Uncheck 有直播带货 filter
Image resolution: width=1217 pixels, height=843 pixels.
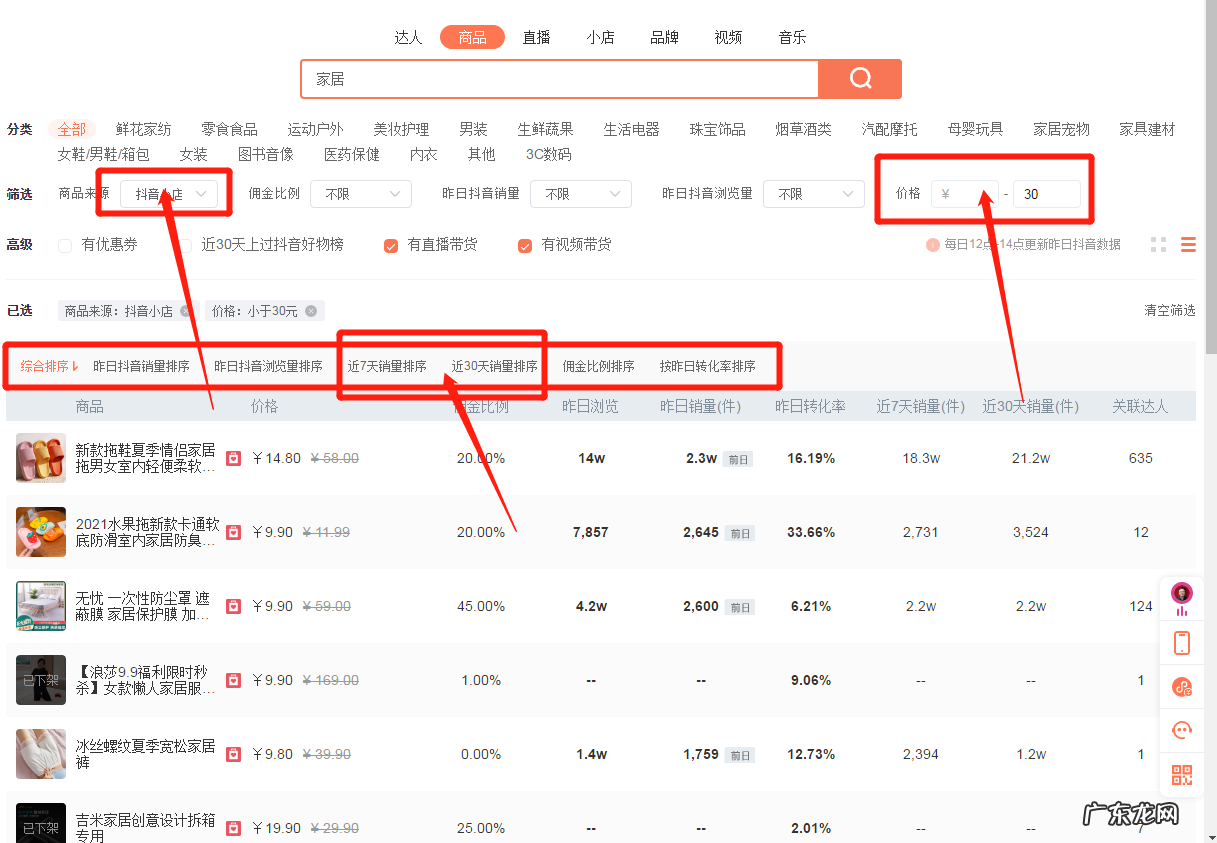[390, 244]
